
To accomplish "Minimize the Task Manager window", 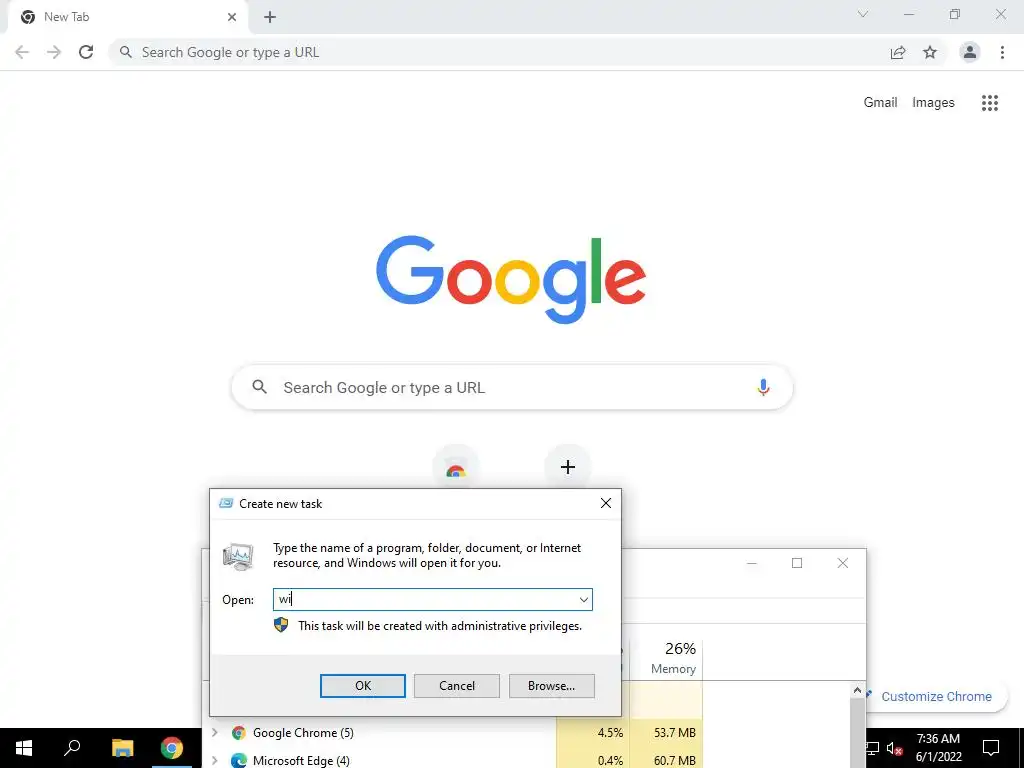I will click(x=752, y=563).
